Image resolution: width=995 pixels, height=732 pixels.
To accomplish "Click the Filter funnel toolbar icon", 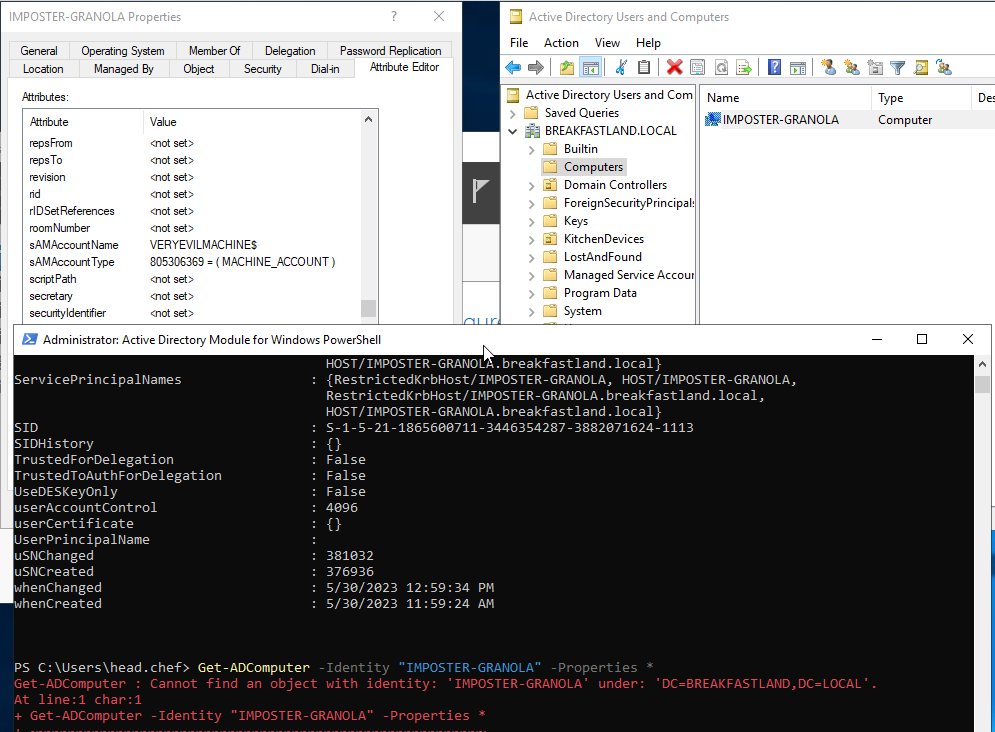I will [x=897, y=67].
